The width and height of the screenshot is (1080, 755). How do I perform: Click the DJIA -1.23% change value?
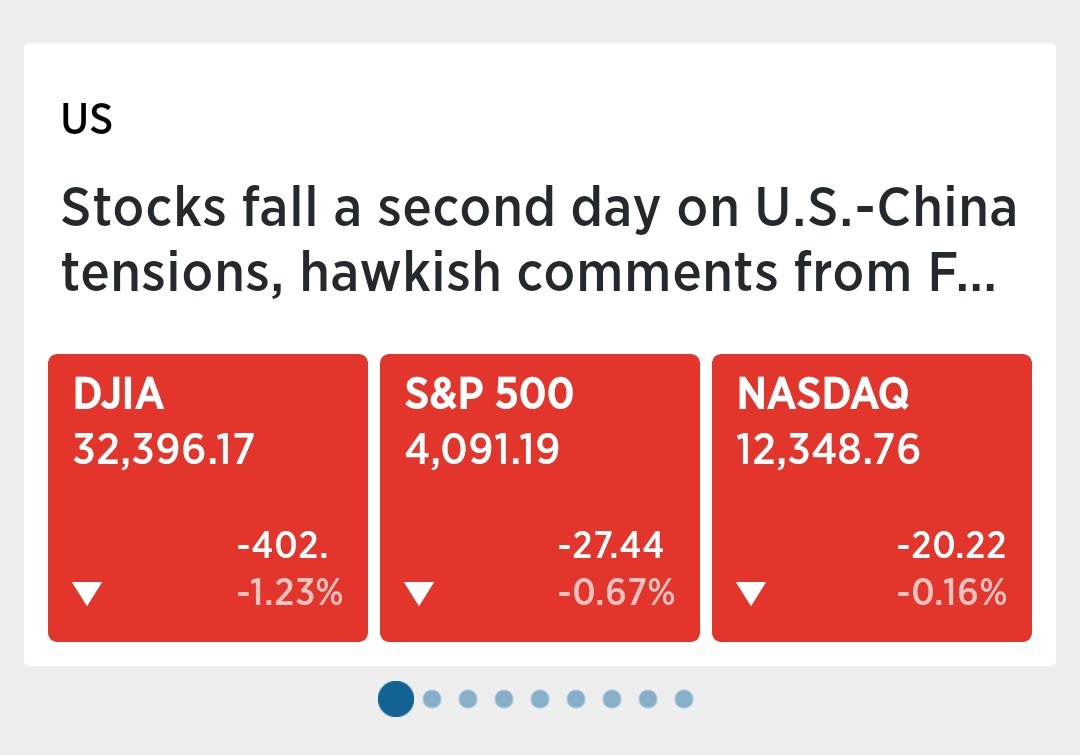(290, 594)
